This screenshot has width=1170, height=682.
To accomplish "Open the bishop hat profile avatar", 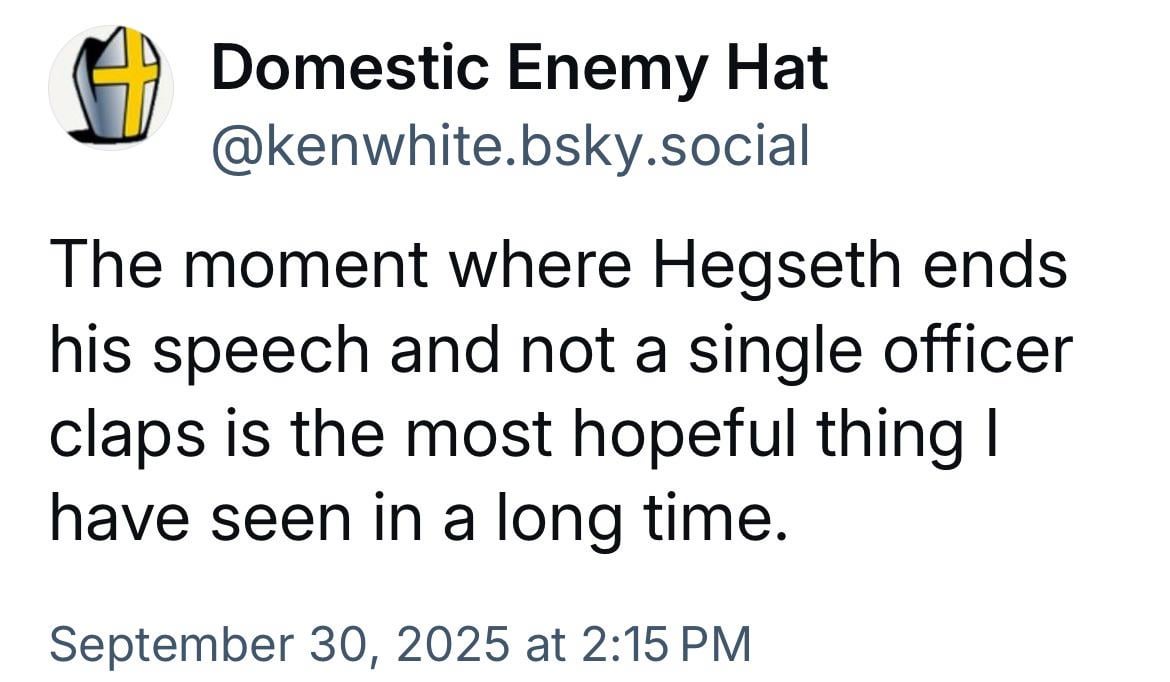I will coord(111,87).
